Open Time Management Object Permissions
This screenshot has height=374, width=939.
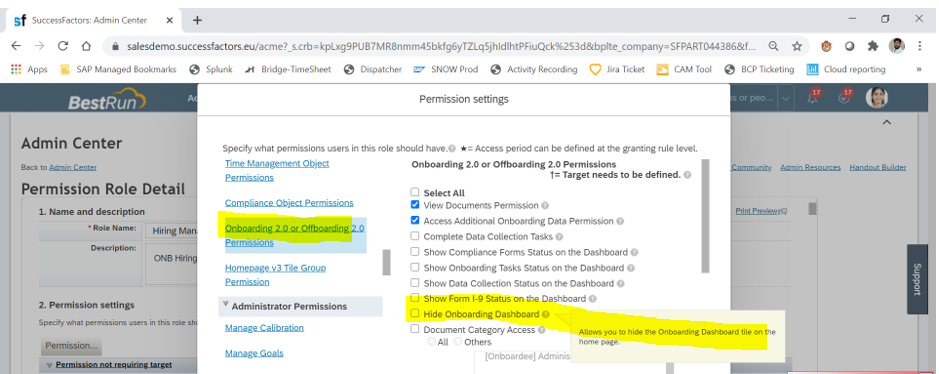pyautogui.click(x=277, y=171)
